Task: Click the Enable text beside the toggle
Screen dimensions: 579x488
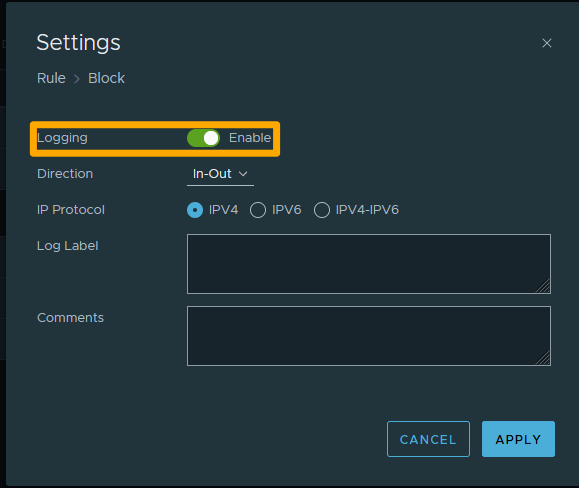Action: [250, 138]
